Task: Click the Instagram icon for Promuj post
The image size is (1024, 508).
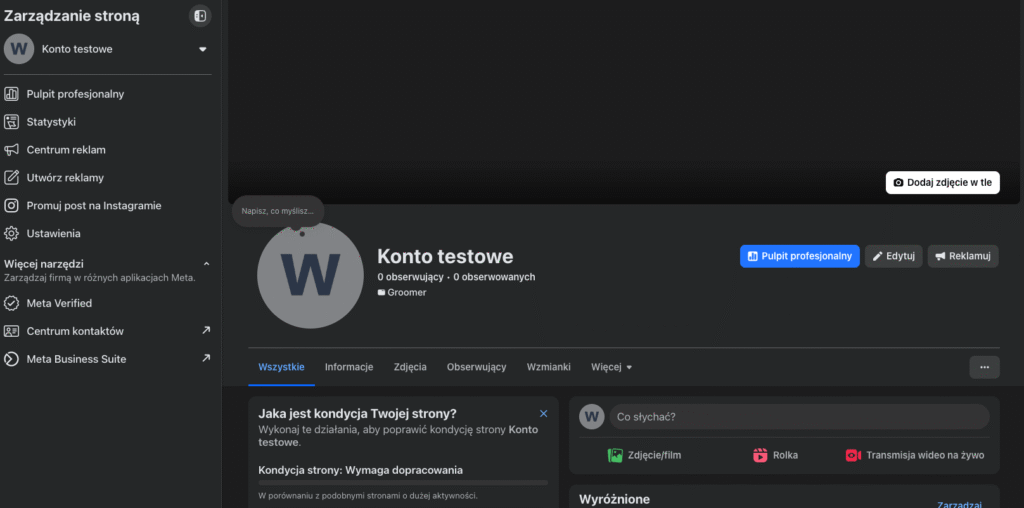Action: click(x=11, y=206)
